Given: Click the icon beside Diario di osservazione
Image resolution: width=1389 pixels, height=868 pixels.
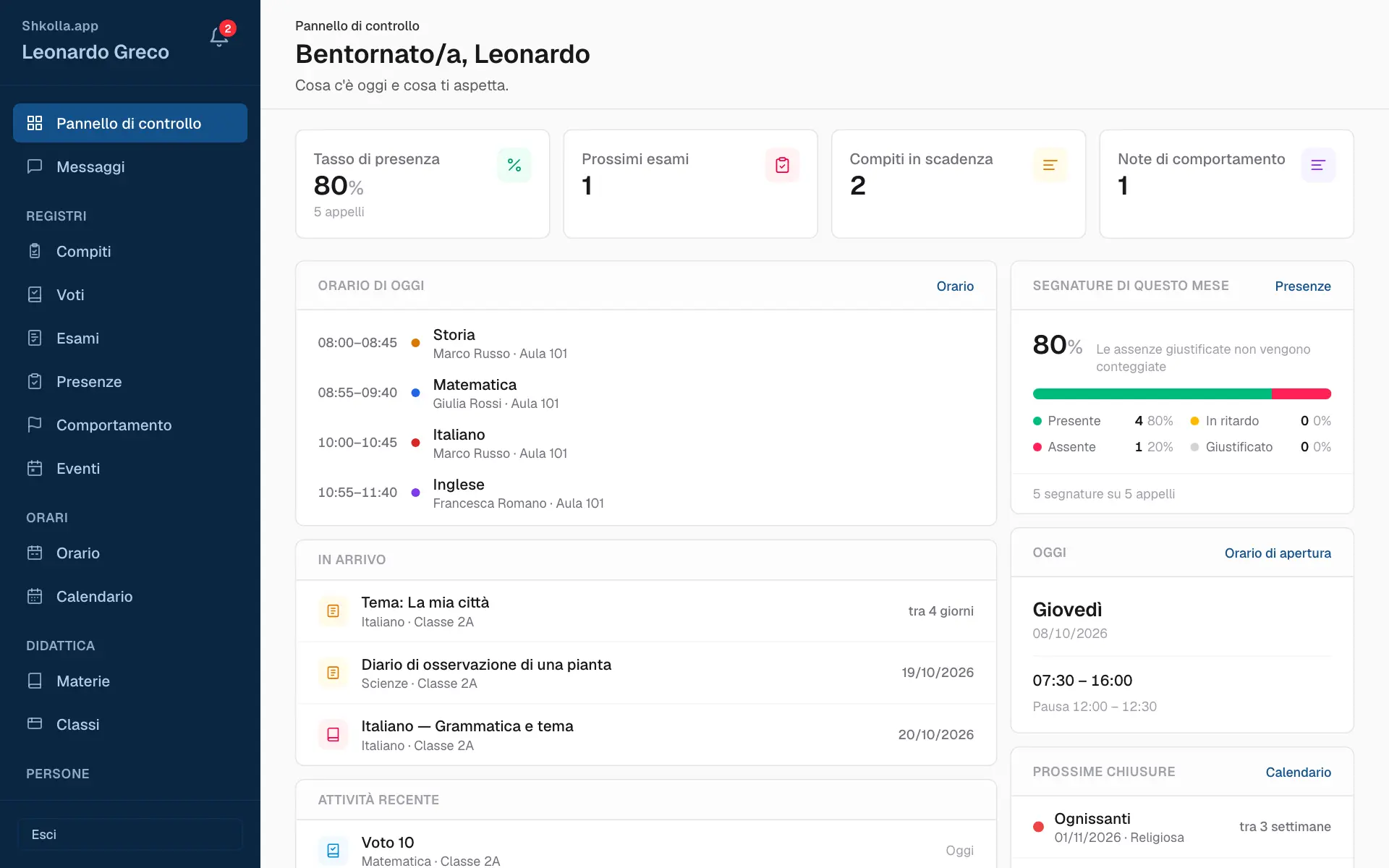Looking at the screenshot, I should (334, 673).
